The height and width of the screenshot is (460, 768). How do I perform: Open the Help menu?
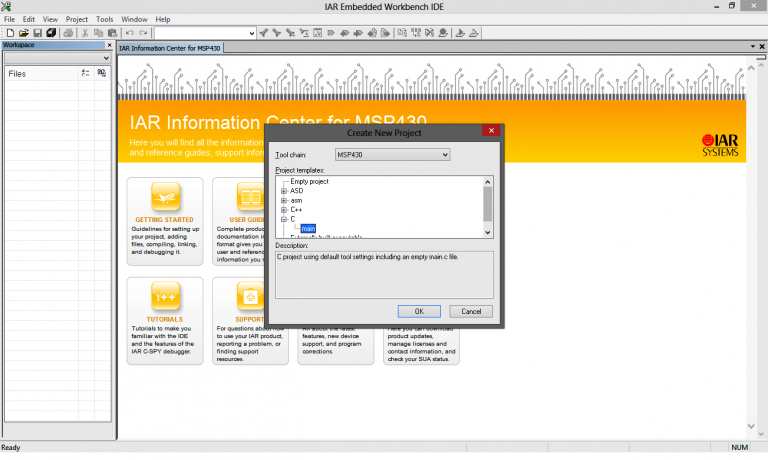(x=163, y=19)
